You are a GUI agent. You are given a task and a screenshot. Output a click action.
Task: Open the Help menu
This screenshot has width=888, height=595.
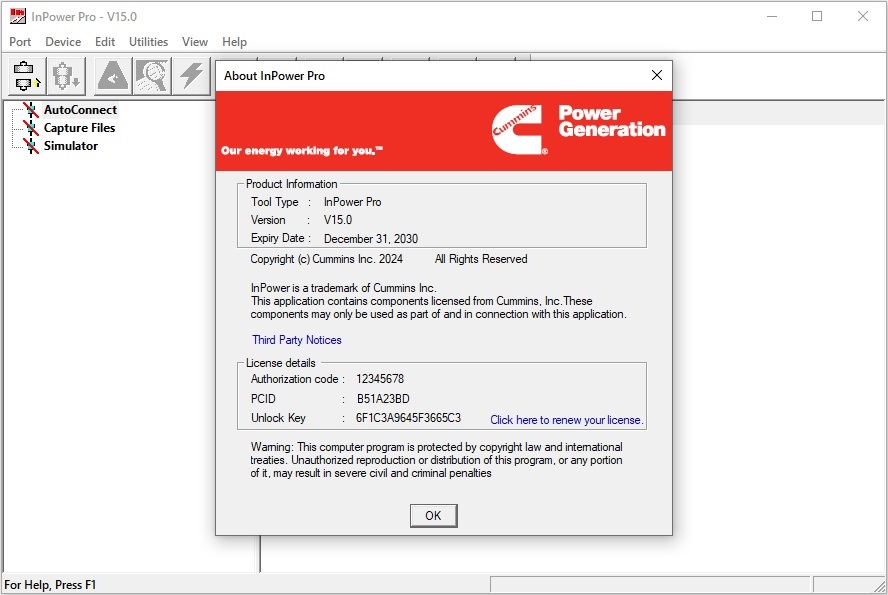[x=234, y=42]
